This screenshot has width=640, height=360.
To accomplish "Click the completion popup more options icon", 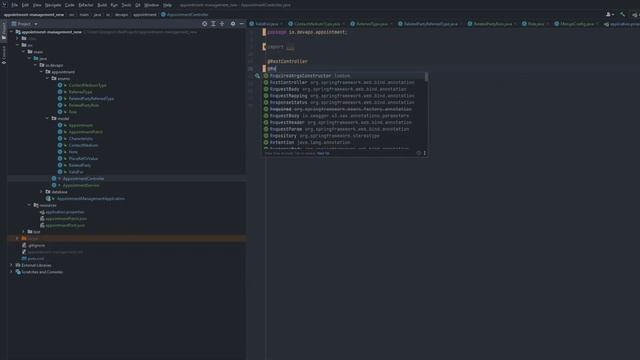I will [424, 153].
